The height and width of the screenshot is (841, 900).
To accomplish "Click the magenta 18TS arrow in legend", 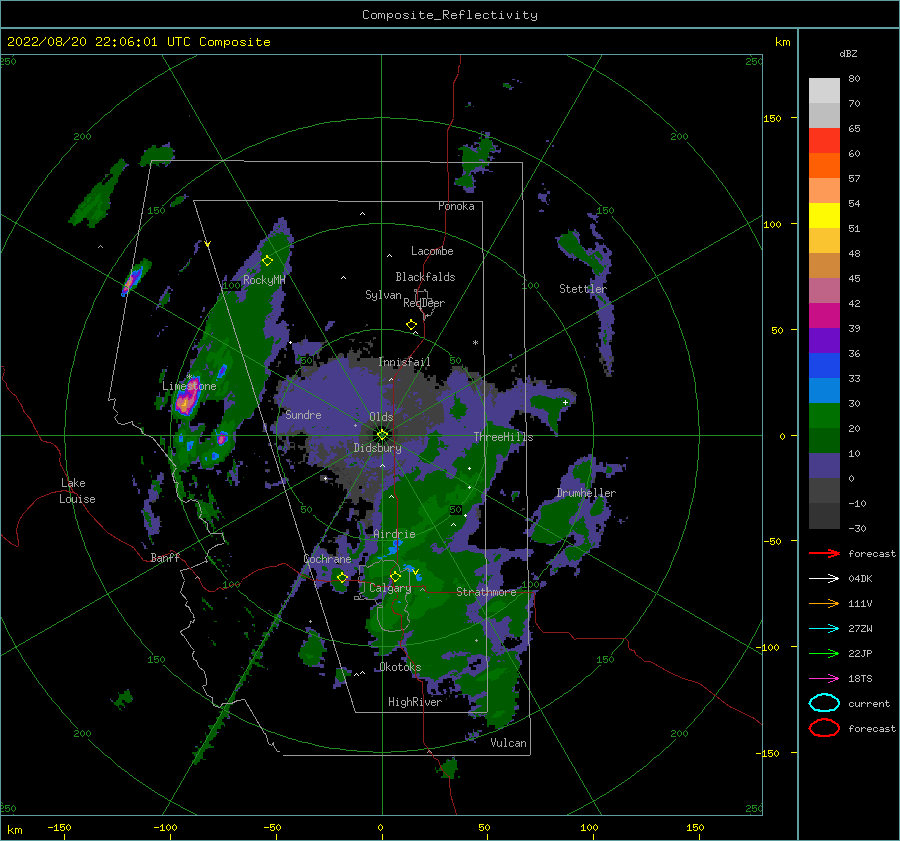I will pos(824,678).
